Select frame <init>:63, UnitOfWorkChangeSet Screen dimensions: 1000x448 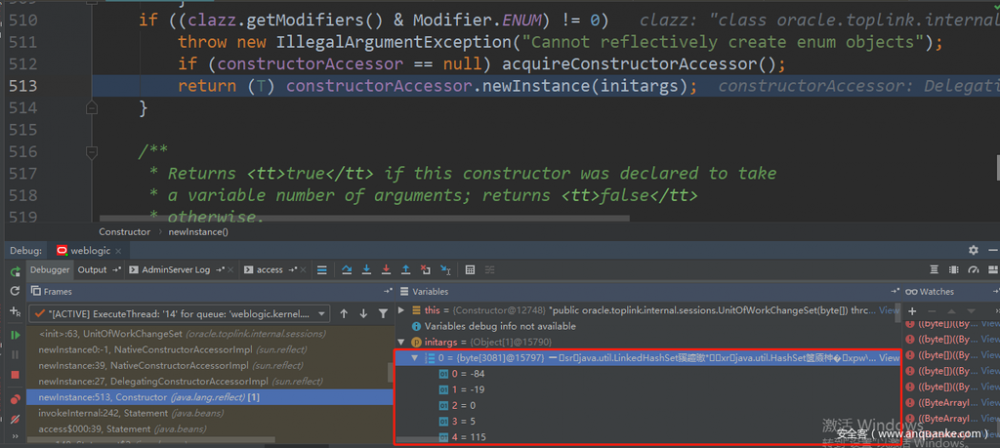pyautogui.click(x=209, y=334)
